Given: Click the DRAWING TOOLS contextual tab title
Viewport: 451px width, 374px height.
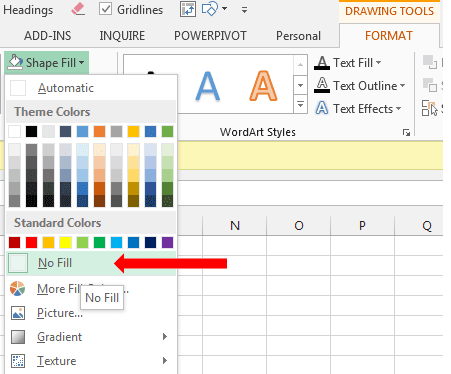Looking at the screenshot, I should click(x=389, y=11).
